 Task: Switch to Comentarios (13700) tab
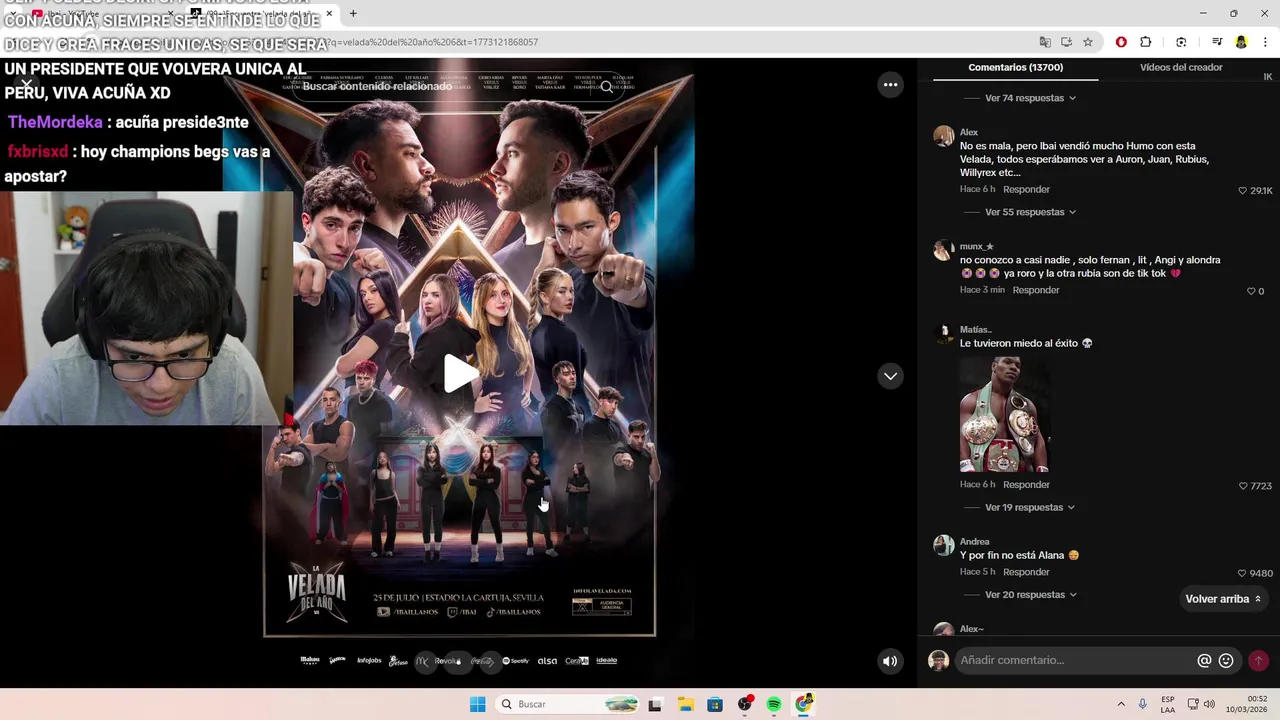[x=1015, y=67]
